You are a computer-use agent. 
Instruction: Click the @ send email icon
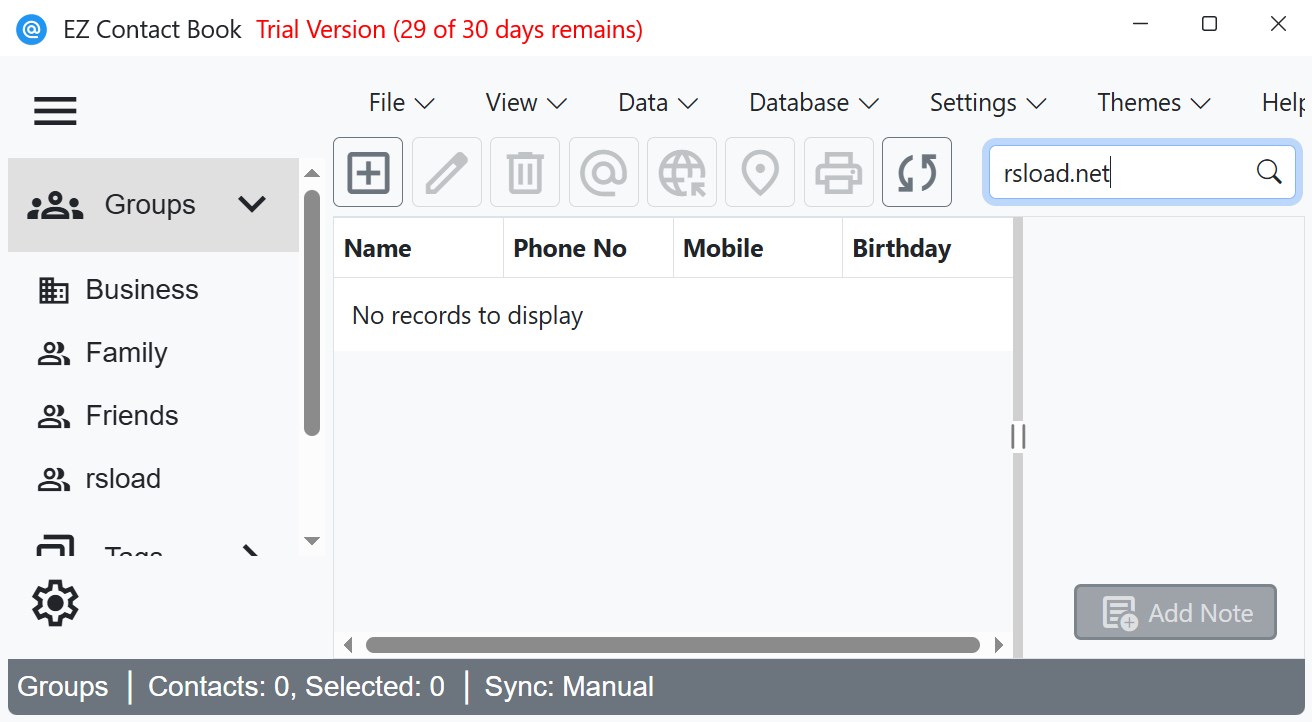click(604, 173)
